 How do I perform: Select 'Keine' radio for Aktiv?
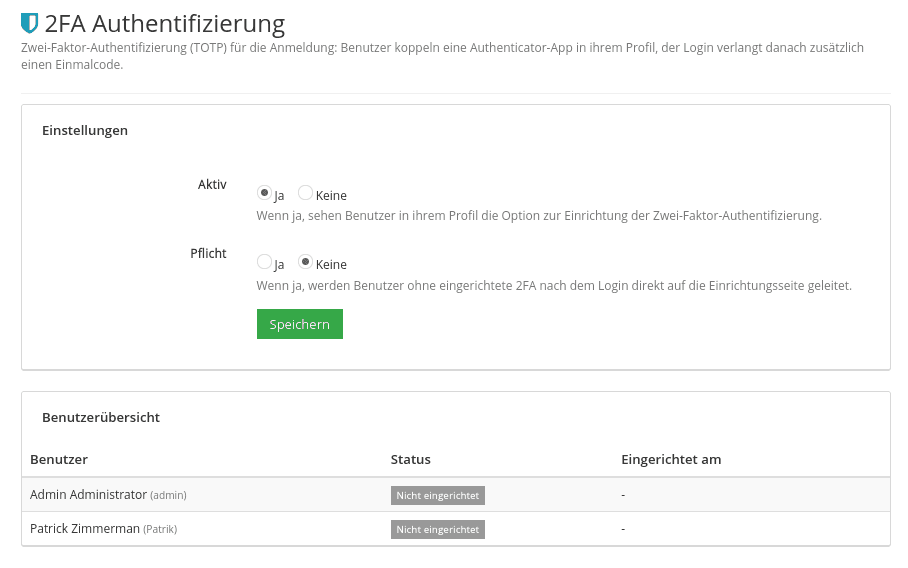(x=305, y=192)
